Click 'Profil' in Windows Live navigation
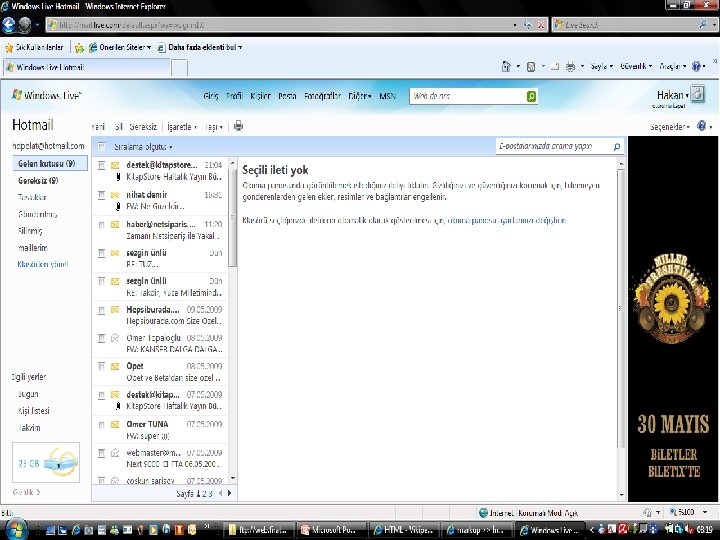 234,96
